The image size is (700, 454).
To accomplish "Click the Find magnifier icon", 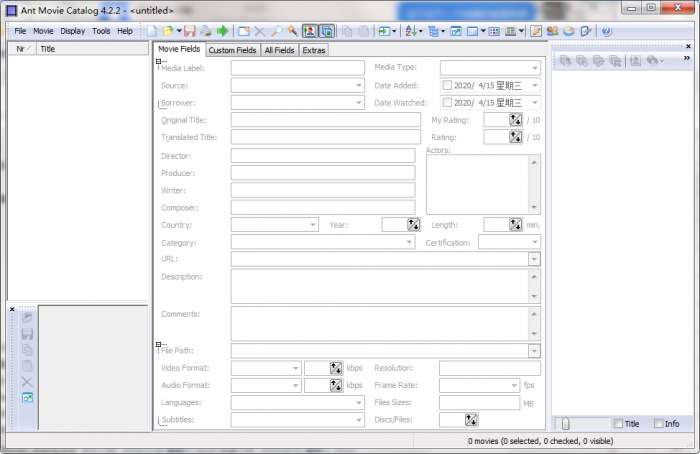I will tap(276, 31).
